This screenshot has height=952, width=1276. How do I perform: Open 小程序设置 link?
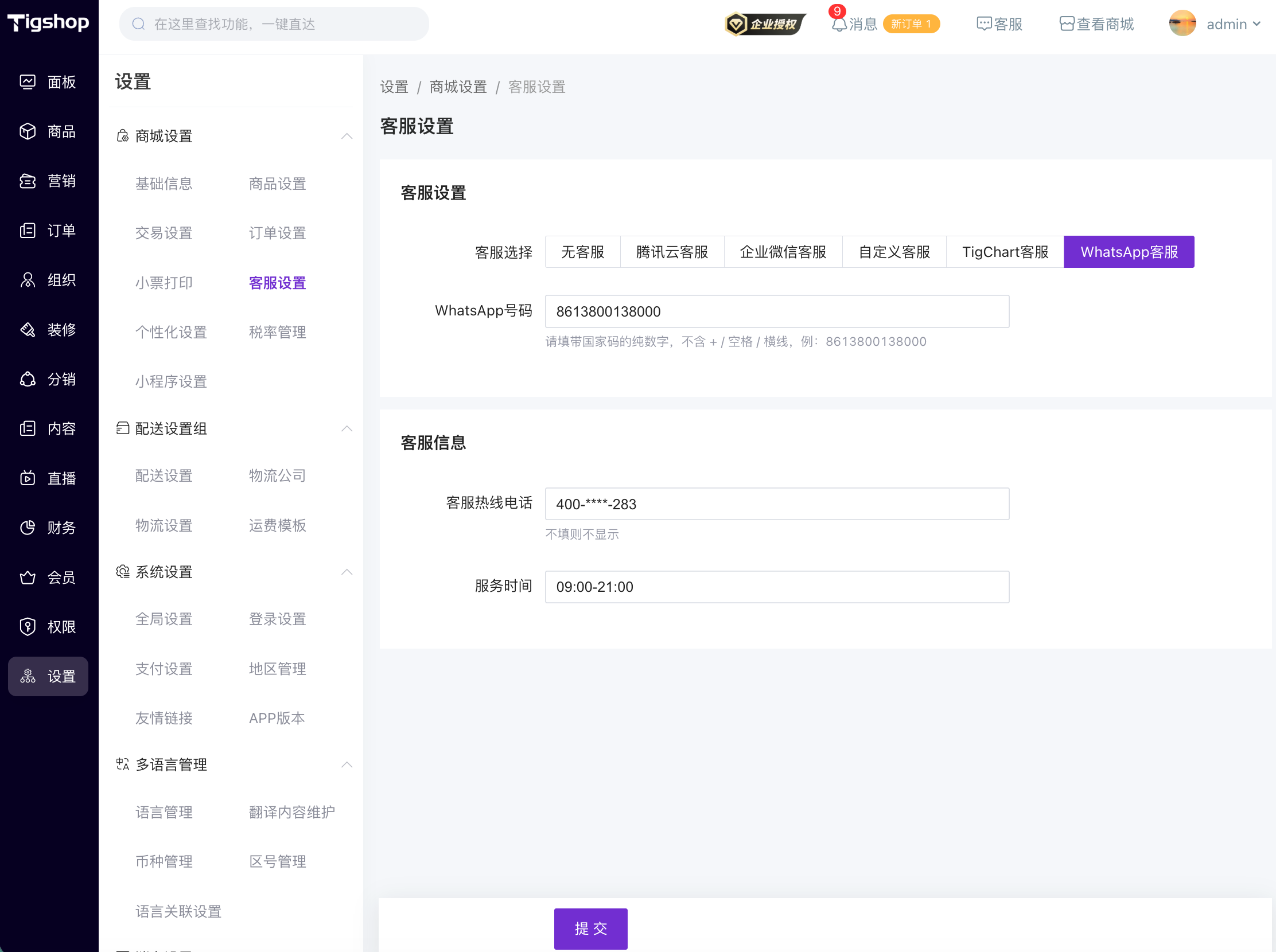[170, 382]
